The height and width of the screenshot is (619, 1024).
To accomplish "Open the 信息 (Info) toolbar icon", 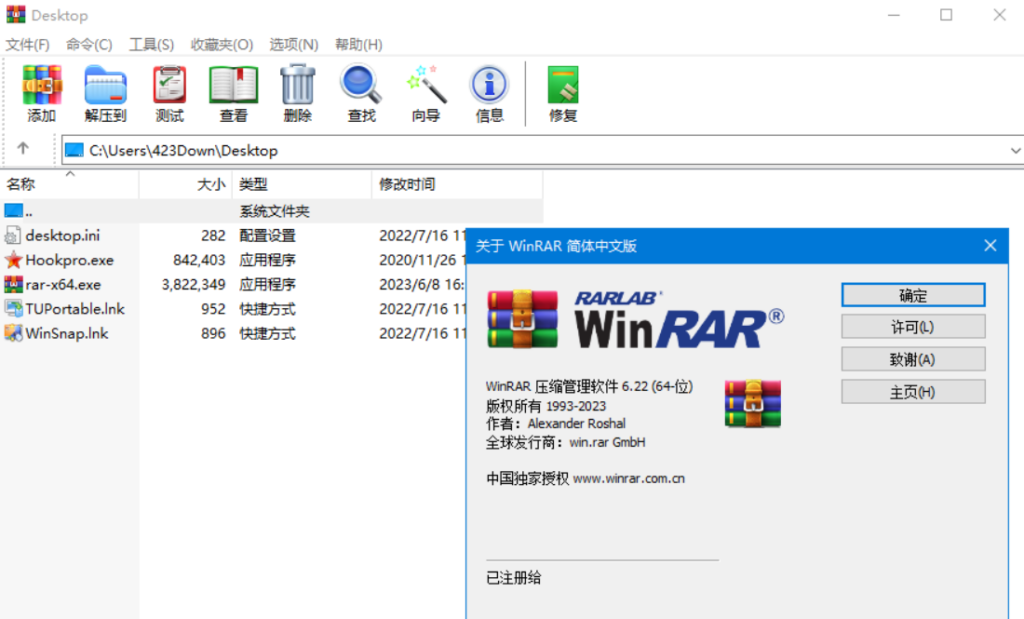I will pos(489,86).
